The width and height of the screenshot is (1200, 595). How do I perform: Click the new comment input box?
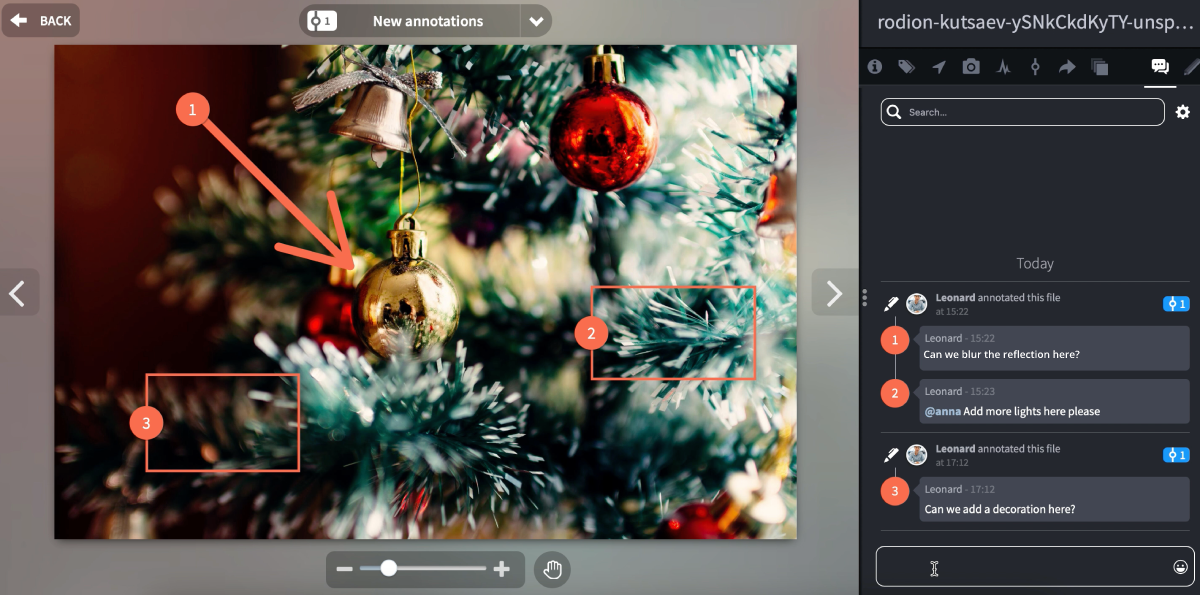(1035, 566)
